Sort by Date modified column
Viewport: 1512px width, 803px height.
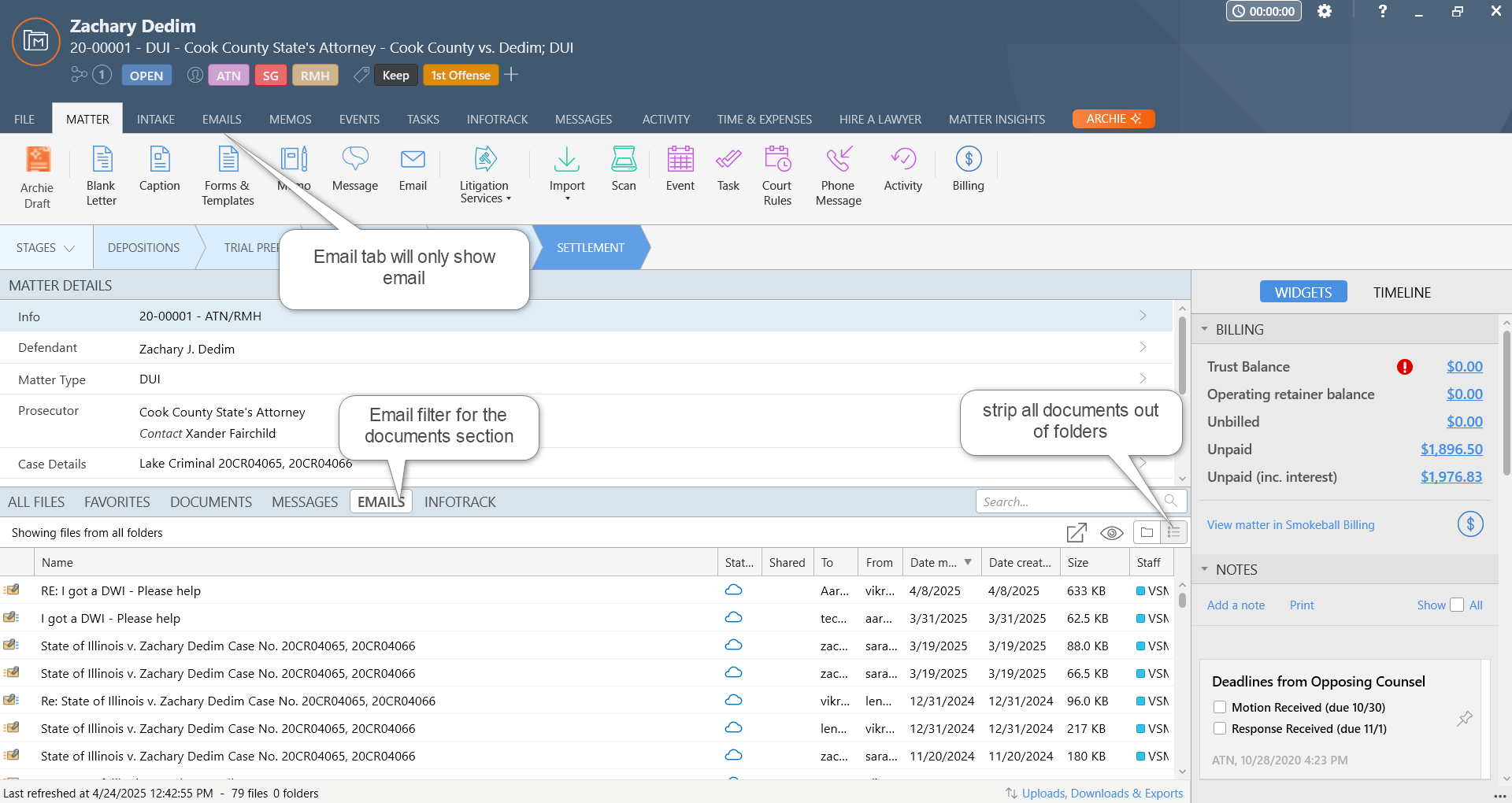941,563
